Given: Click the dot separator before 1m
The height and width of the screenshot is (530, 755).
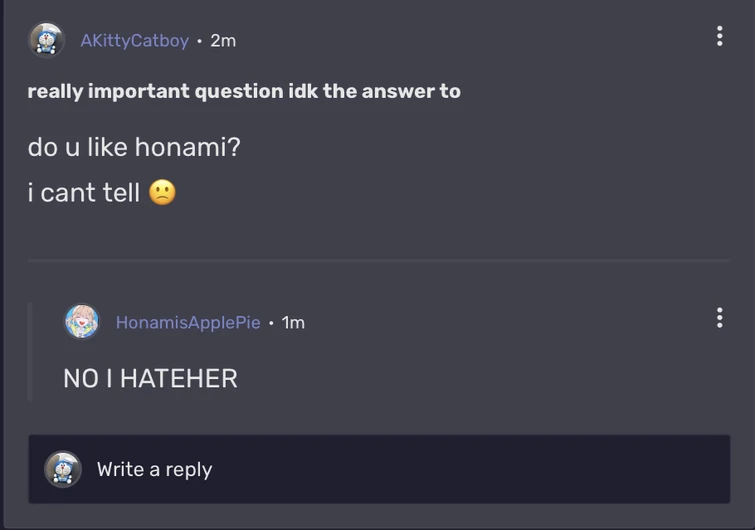Looking at the screenshot, I should pos(271,322).
